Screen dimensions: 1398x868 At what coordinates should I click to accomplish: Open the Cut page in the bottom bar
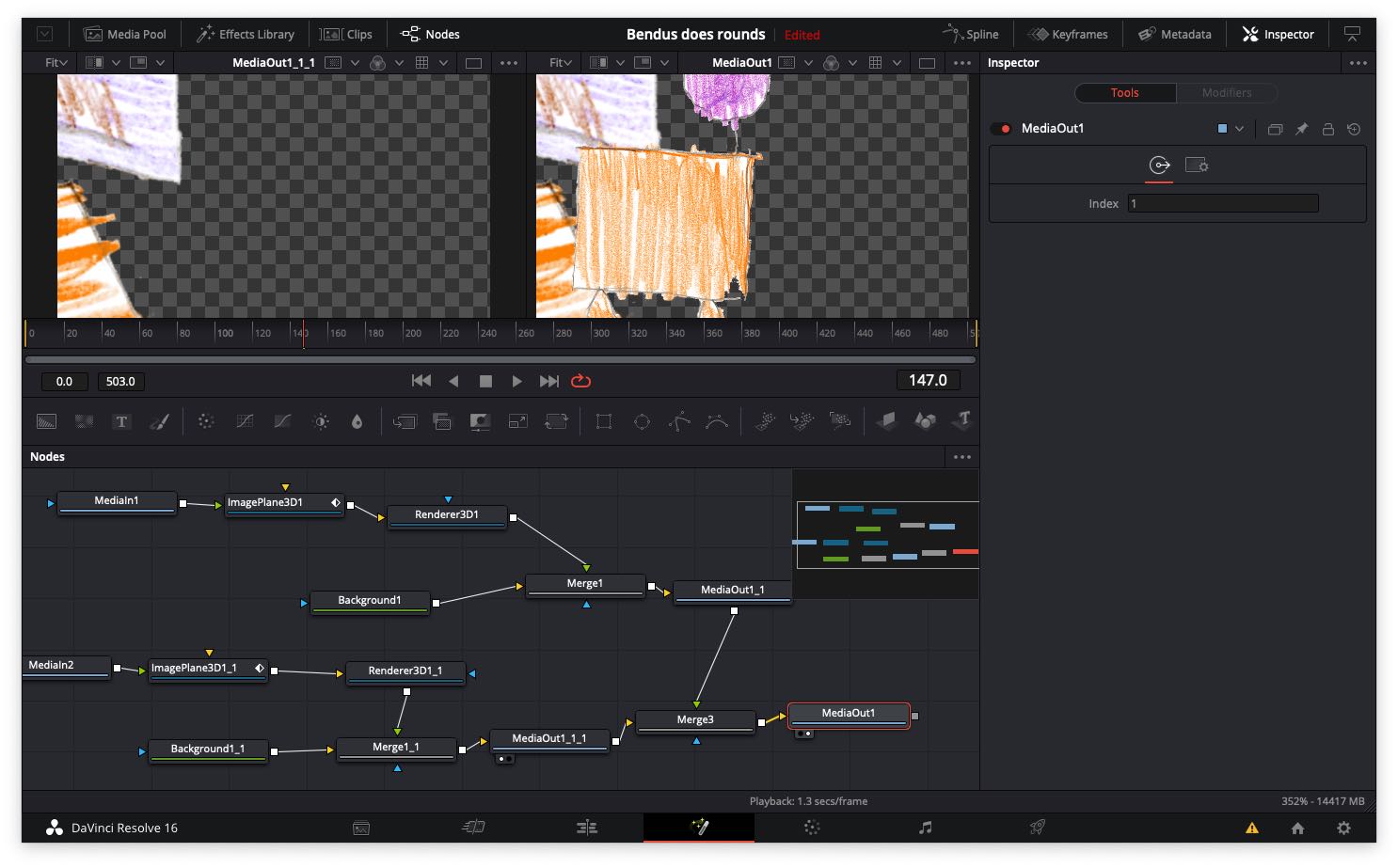pyautogui.click(x=473, y=828)
